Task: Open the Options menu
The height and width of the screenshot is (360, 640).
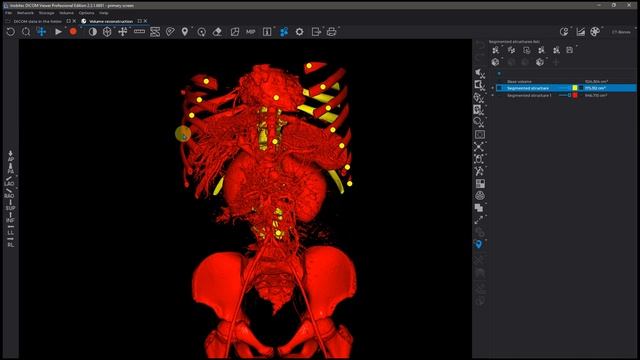Action: click(x=87, y=13)
